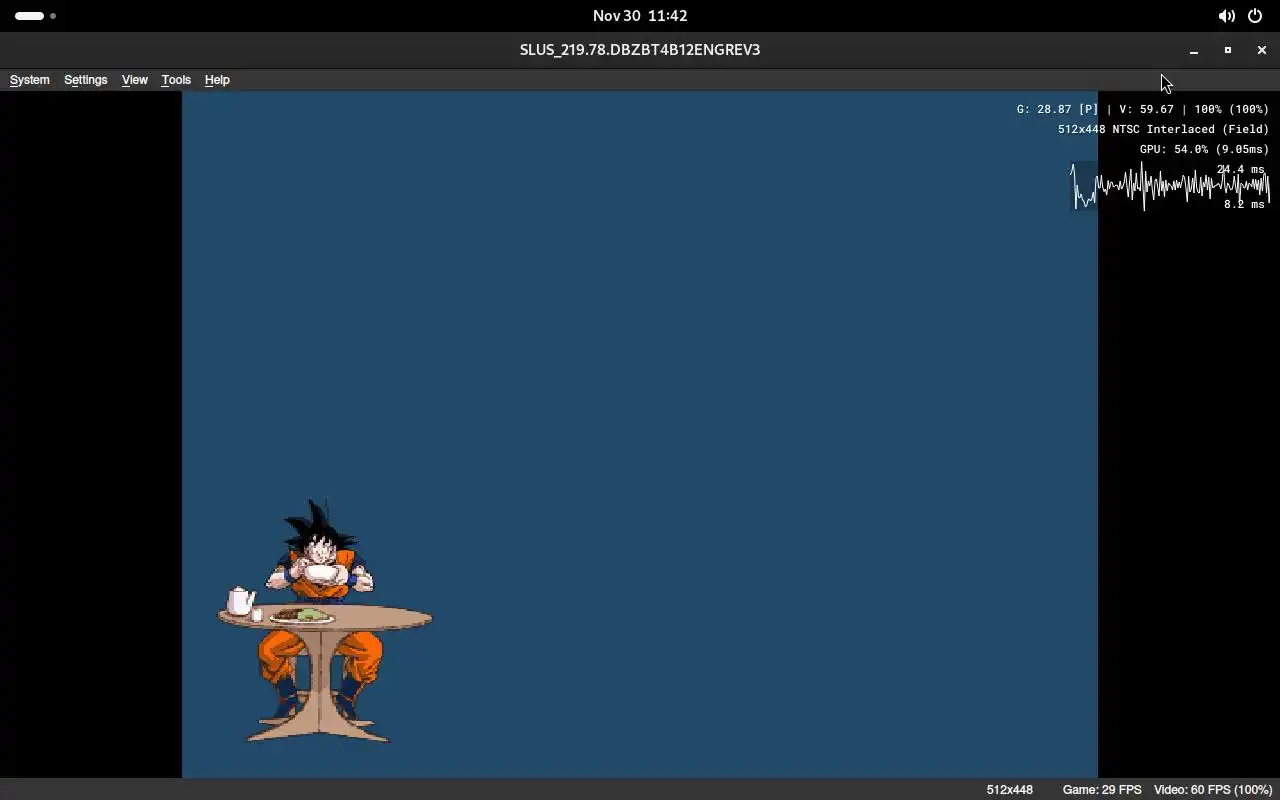Open the System menu

[29, 80]
